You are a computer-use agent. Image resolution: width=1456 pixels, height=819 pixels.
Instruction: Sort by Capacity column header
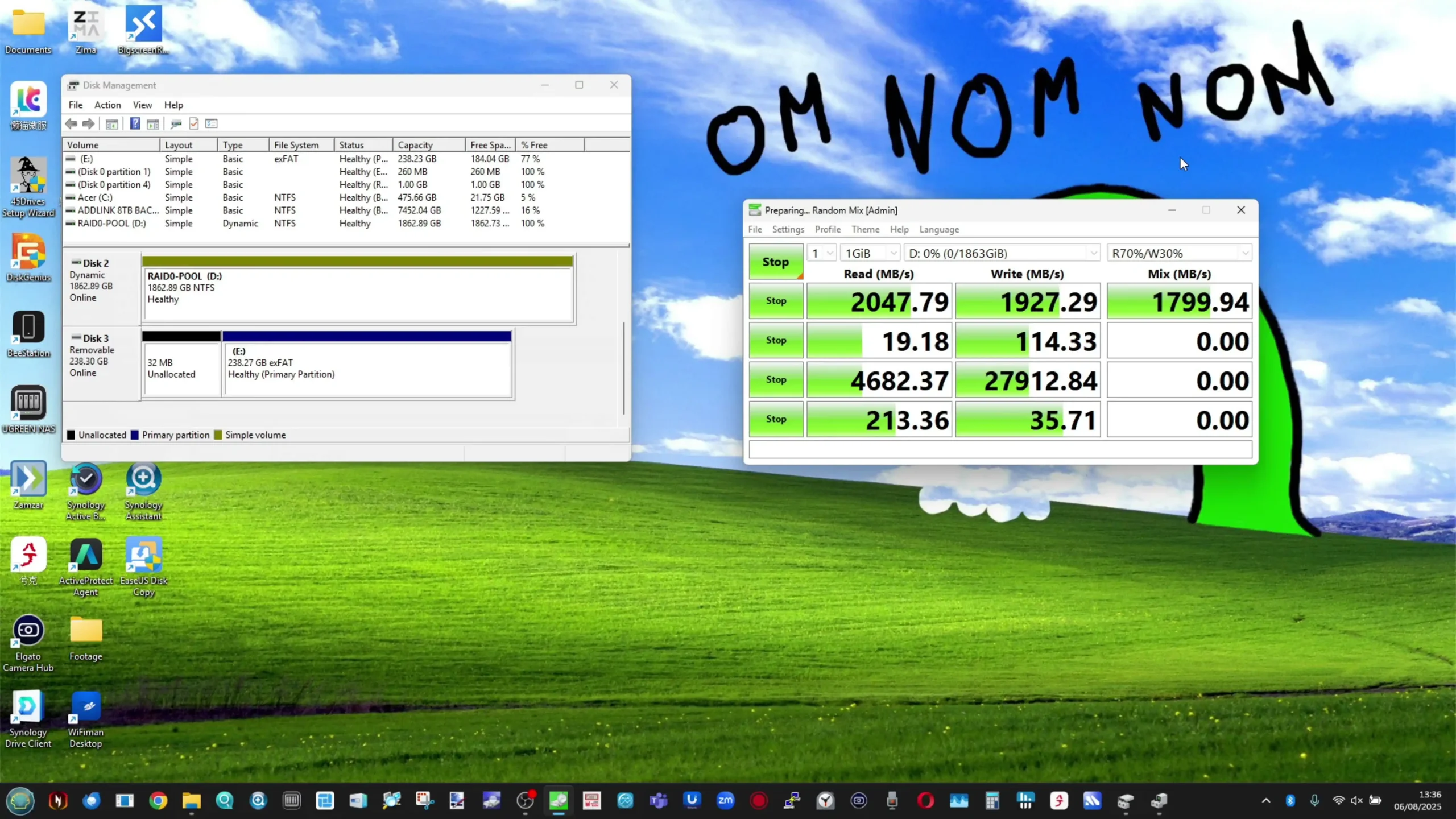(x=429, y=145)
